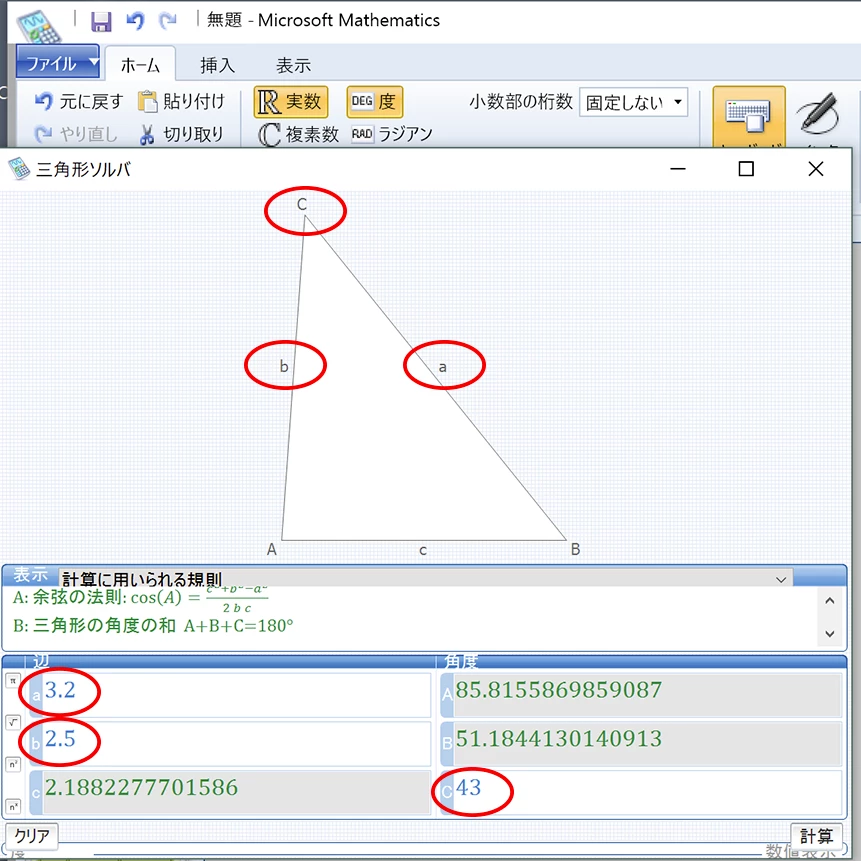
Task: Click side label c below triangle
Action: [423, 550]
